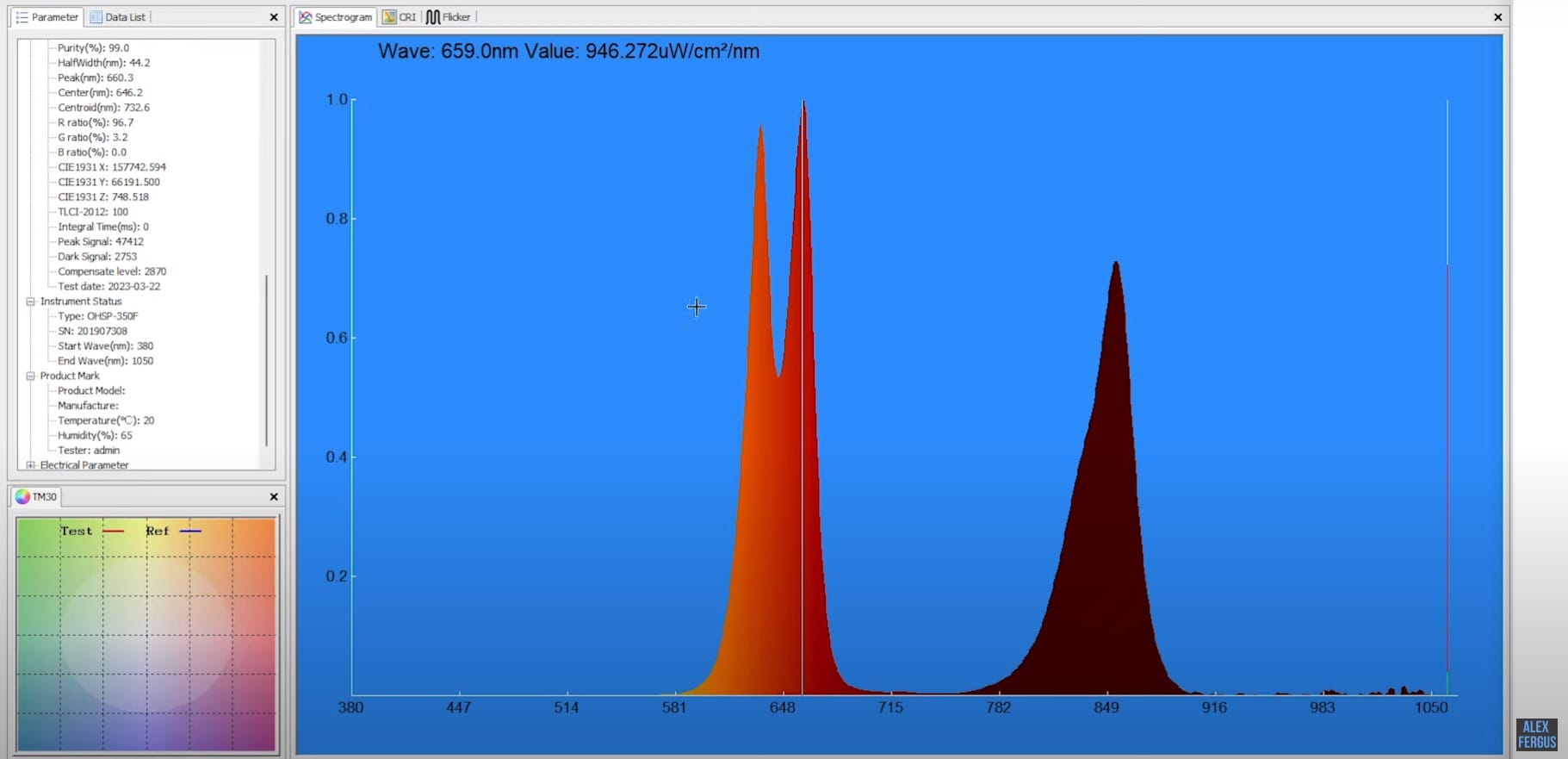Click the TM30 color vector graphic
The height and width of the screenshot is (759, 1568).
(x=146, y=635)
